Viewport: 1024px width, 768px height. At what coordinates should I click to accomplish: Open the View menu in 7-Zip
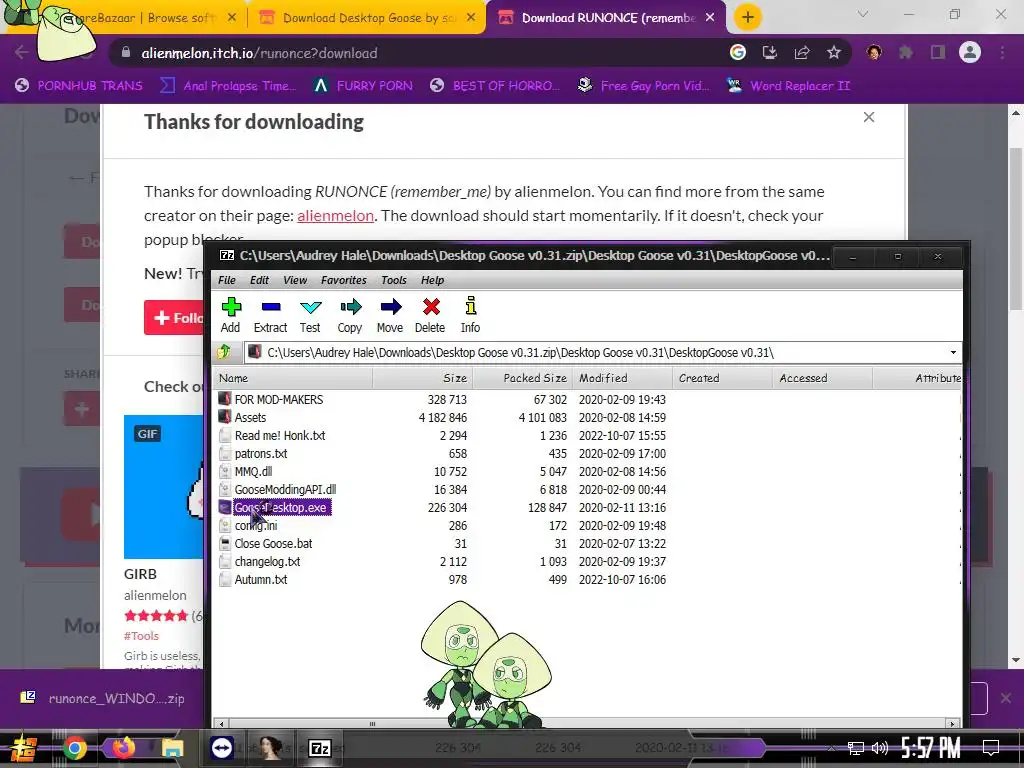coord(295,280)
